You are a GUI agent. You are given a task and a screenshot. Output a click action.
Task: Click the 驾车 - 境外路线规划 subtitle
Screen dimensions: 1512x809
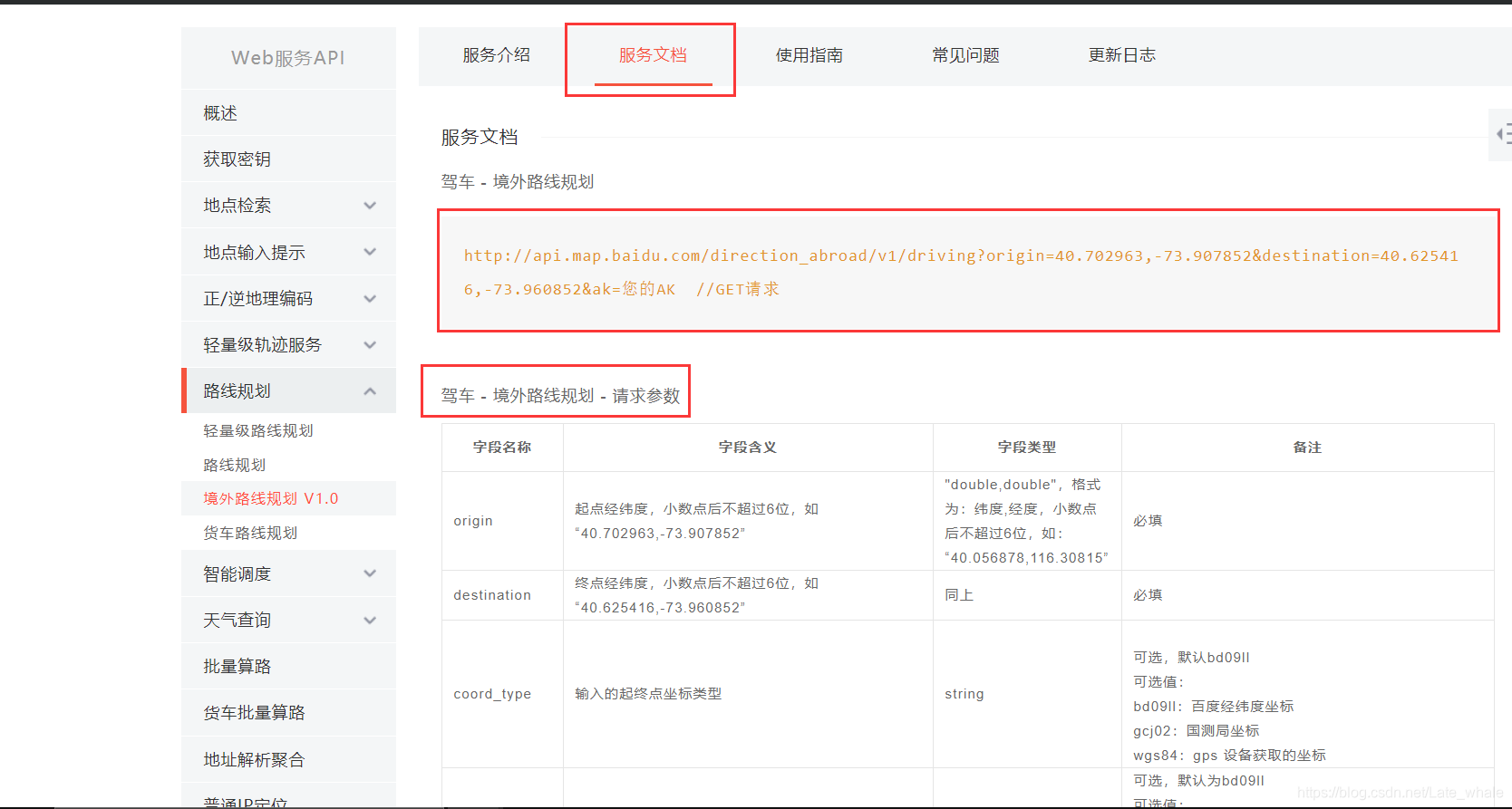[x=518, y=182]
